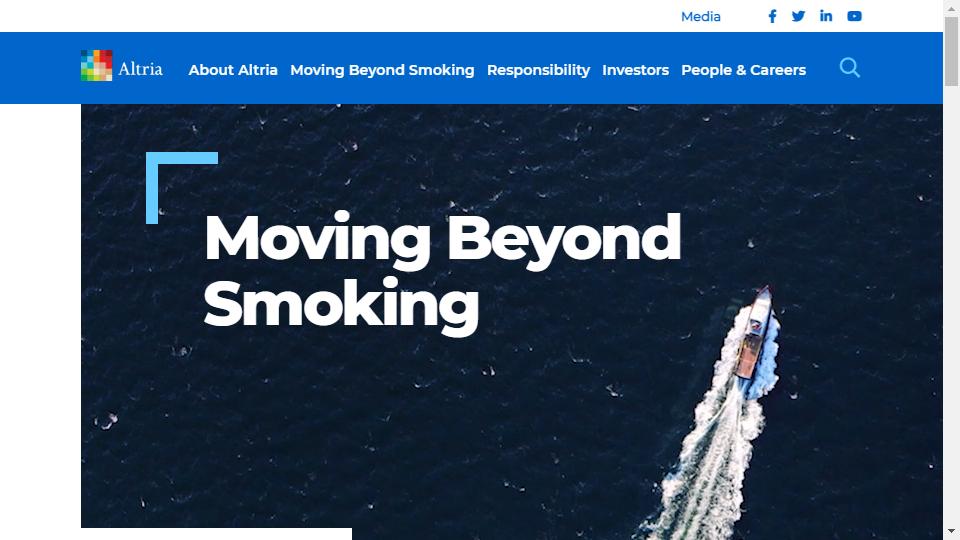Select the Investors menu item
This screenshot has width=960, height=540.
click(636, 70)
